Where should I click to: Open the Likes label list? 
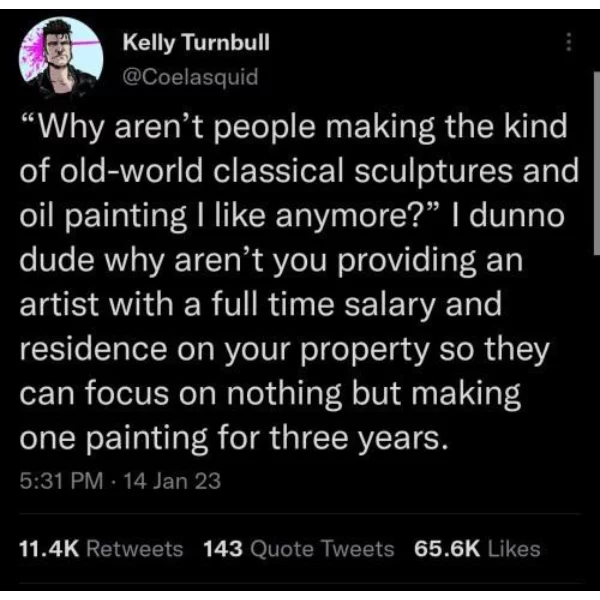(x=514, y=549)
